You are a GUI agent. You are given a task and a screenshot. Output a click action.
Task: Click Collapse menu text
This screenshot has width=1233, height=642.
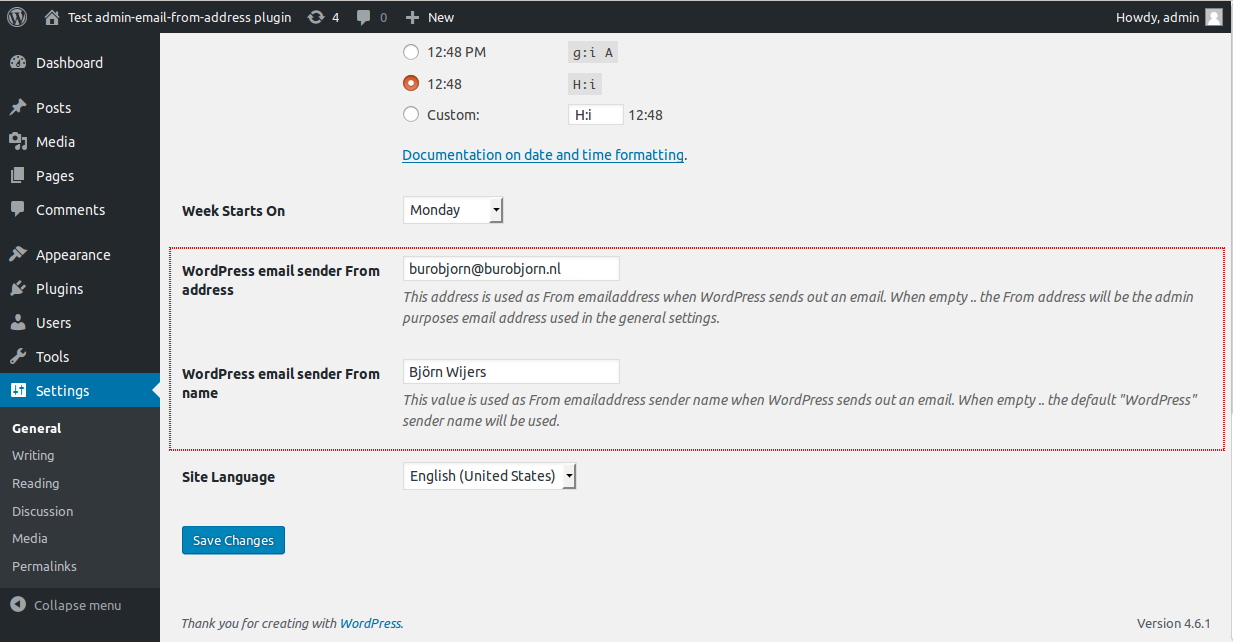tap(77, 605)
